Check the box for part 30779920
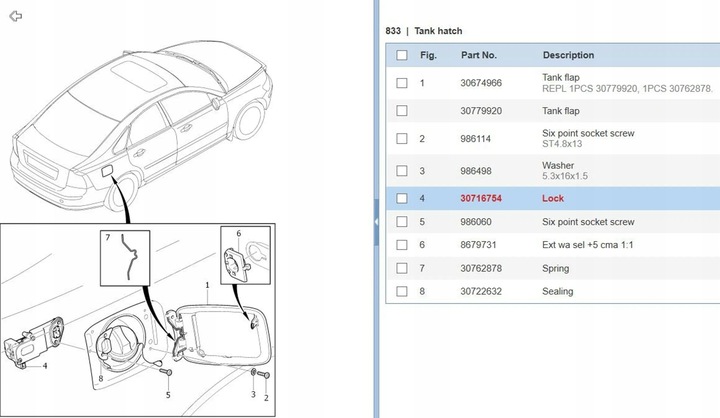 [x=402, y=111]
